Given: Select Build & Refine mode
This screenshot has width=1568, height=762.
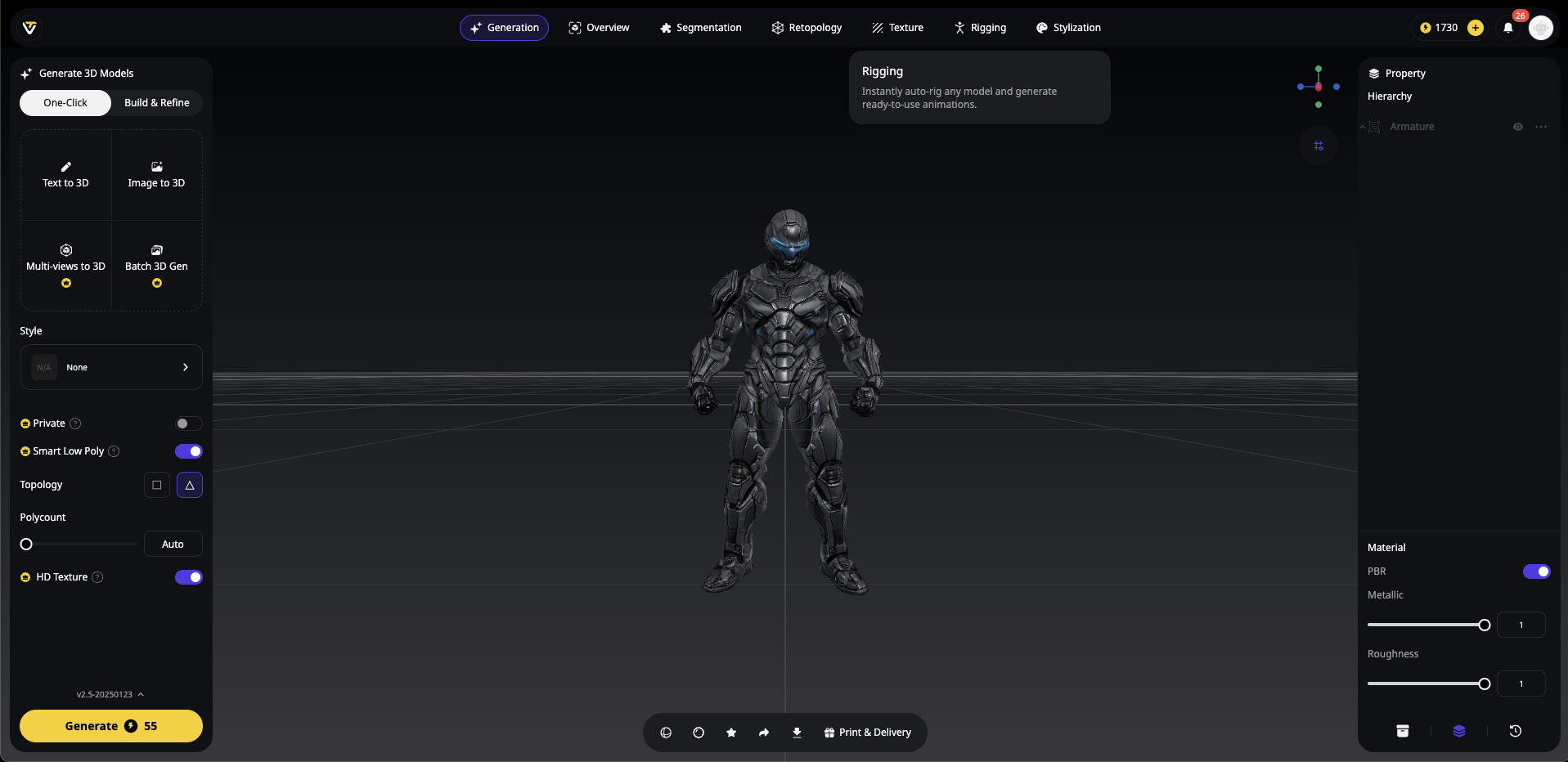Looking at the screenshot, I should click(157, 103).
